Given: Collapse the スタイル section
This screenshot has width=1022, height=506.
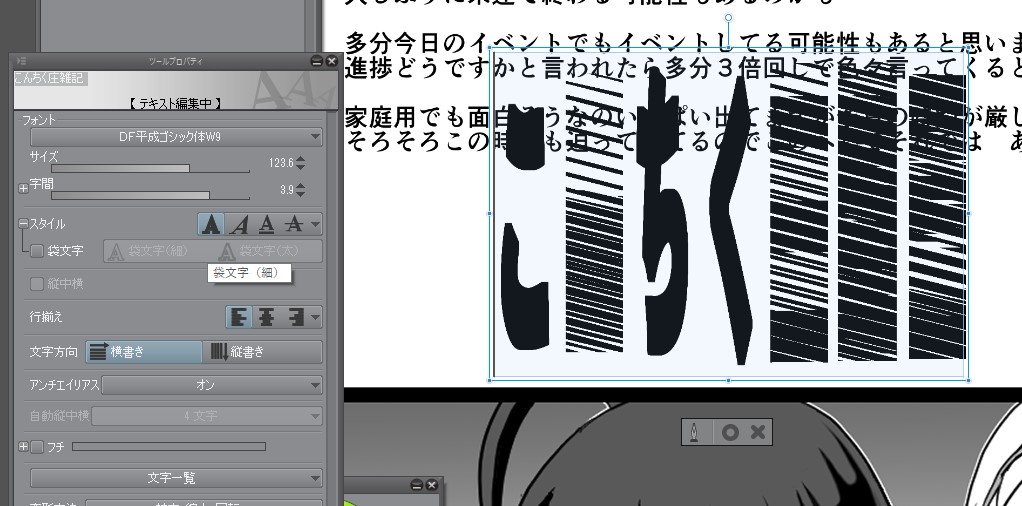Looking at the screenshot, I should click(23, 224).
